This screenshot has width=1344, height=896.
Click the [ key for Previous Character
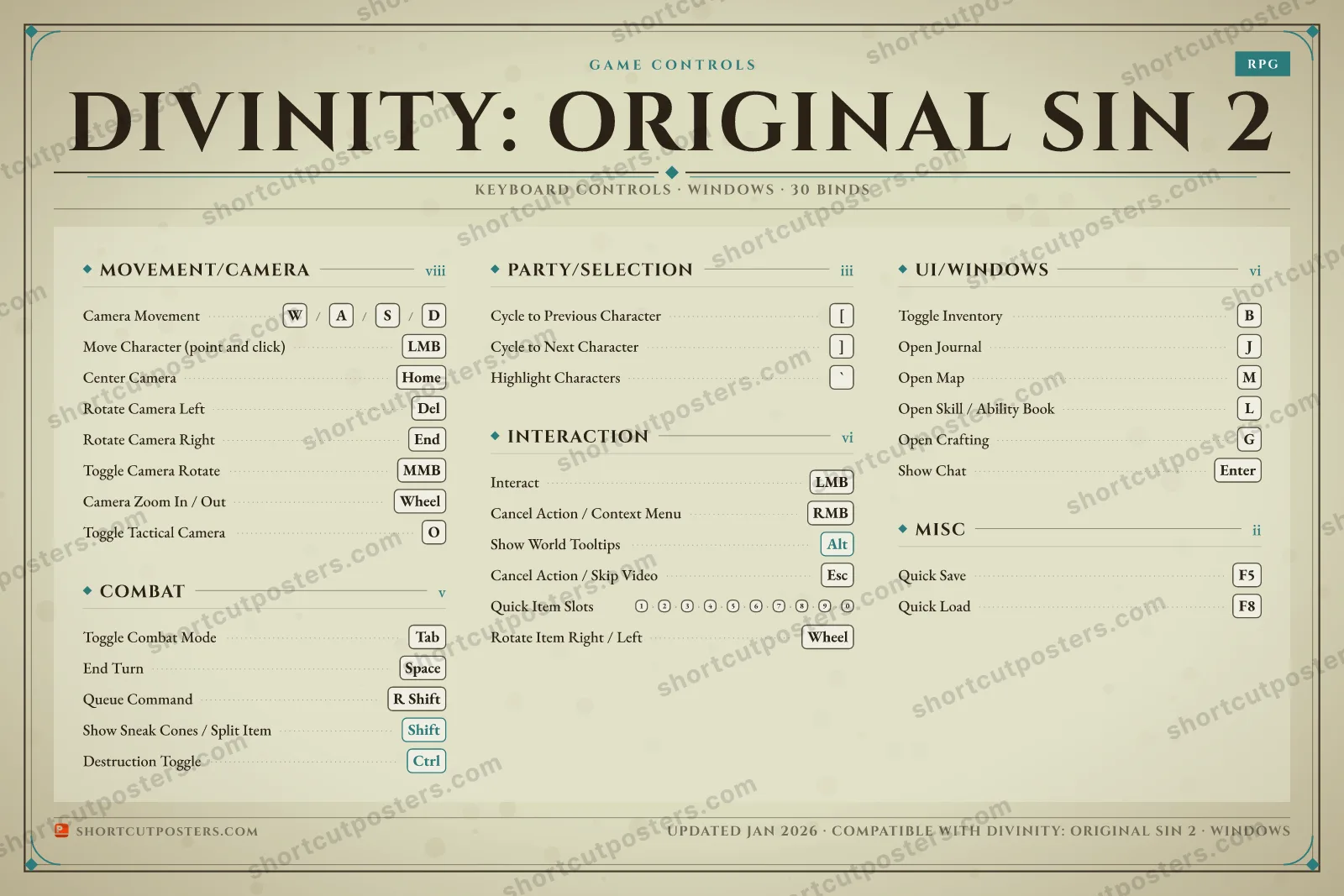[842, 316]
